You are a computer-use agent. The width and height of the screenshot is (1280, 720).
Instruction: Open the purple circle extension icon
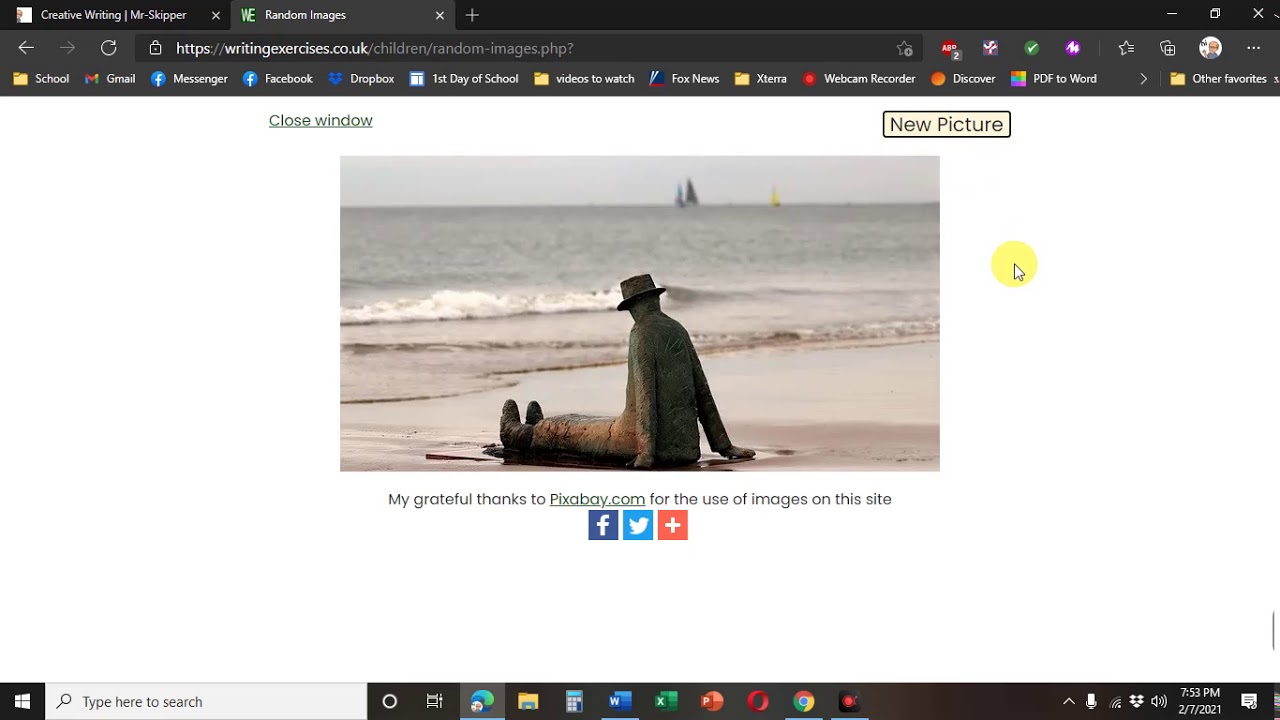click(1073, 48)
